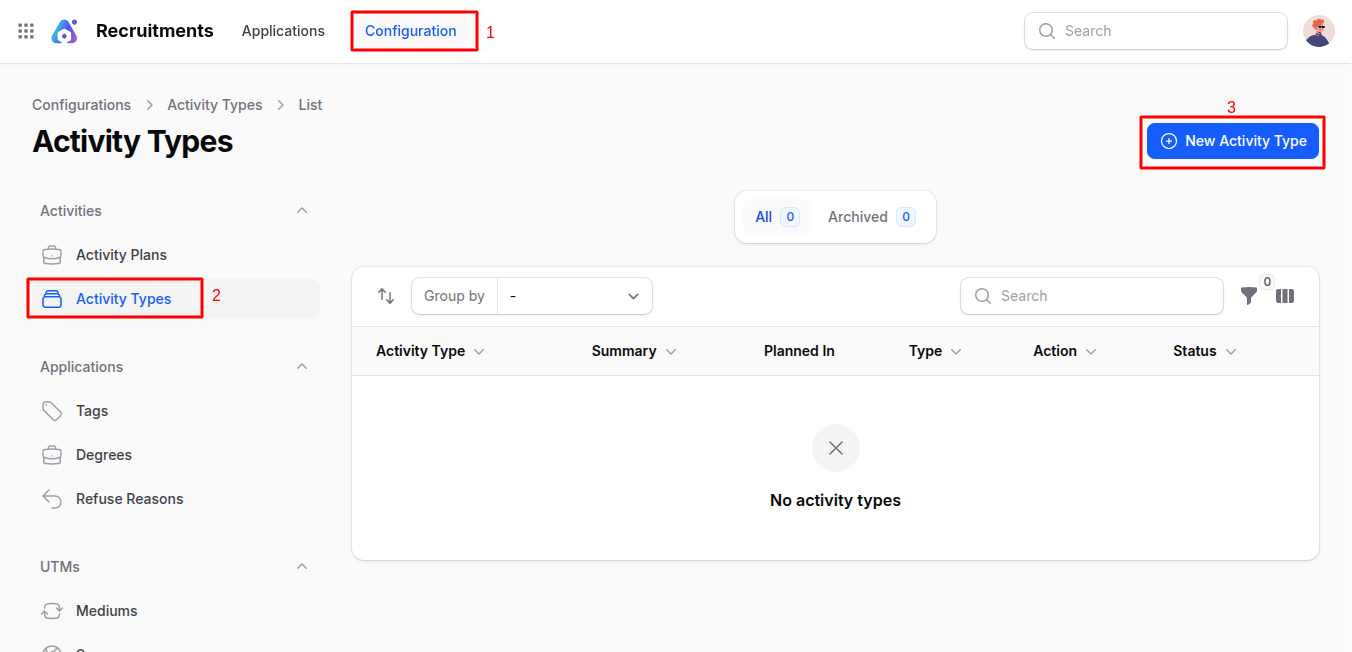The height and width of the screenshot is (652, 1352).
Task: Open the Activity Types breadcrumb link
Action: coord(214,104)
